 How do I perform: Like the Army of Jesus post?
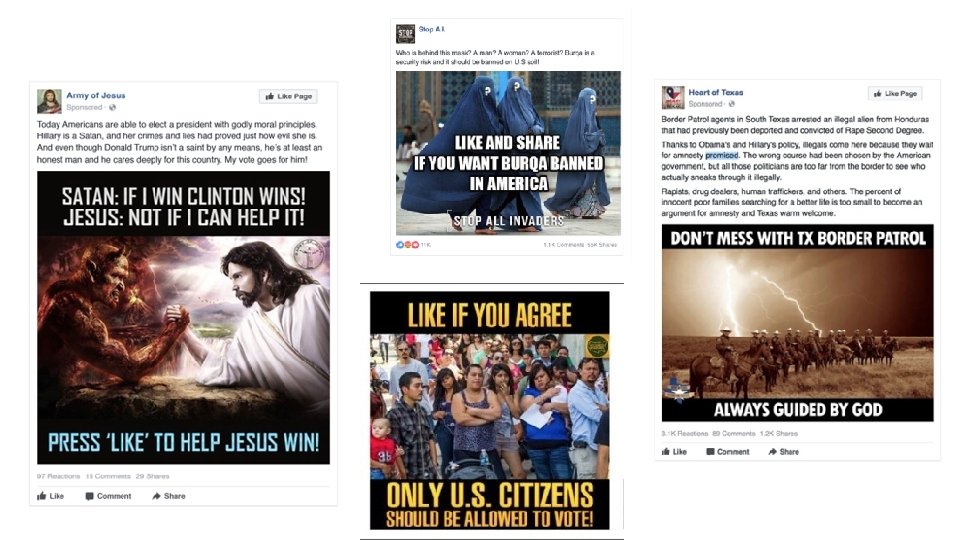[50, 496]
